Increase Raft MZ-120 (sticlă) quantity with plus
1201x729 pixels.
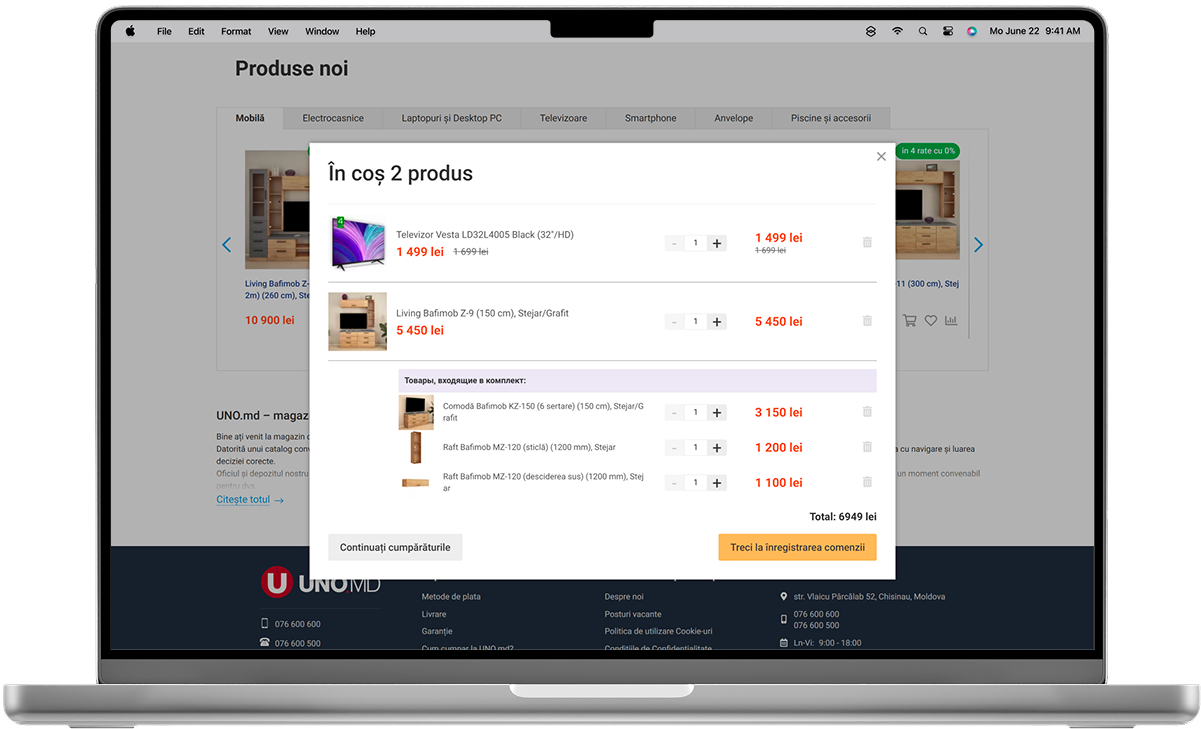pyautogui.click(x=717, y=448)
